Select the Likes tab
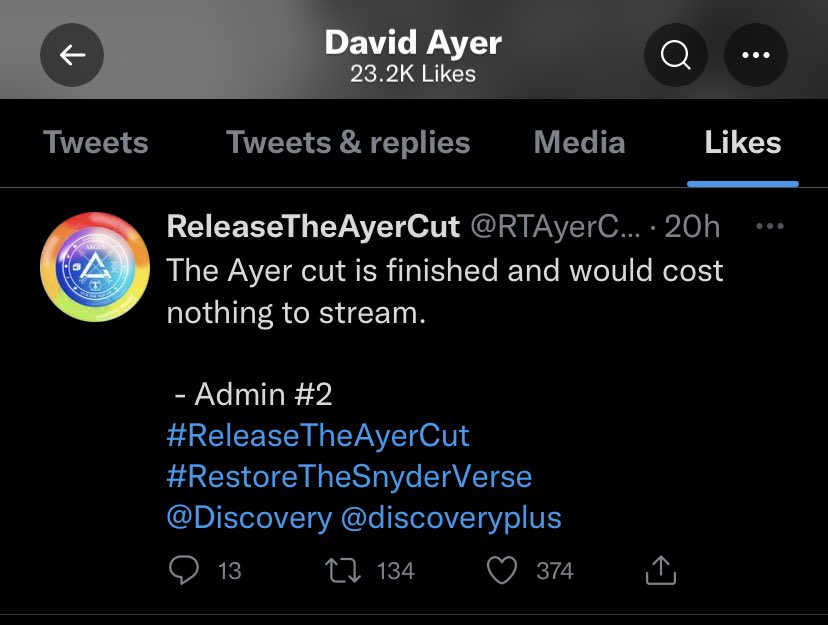The image size is (828, 625). coord(743,143)
